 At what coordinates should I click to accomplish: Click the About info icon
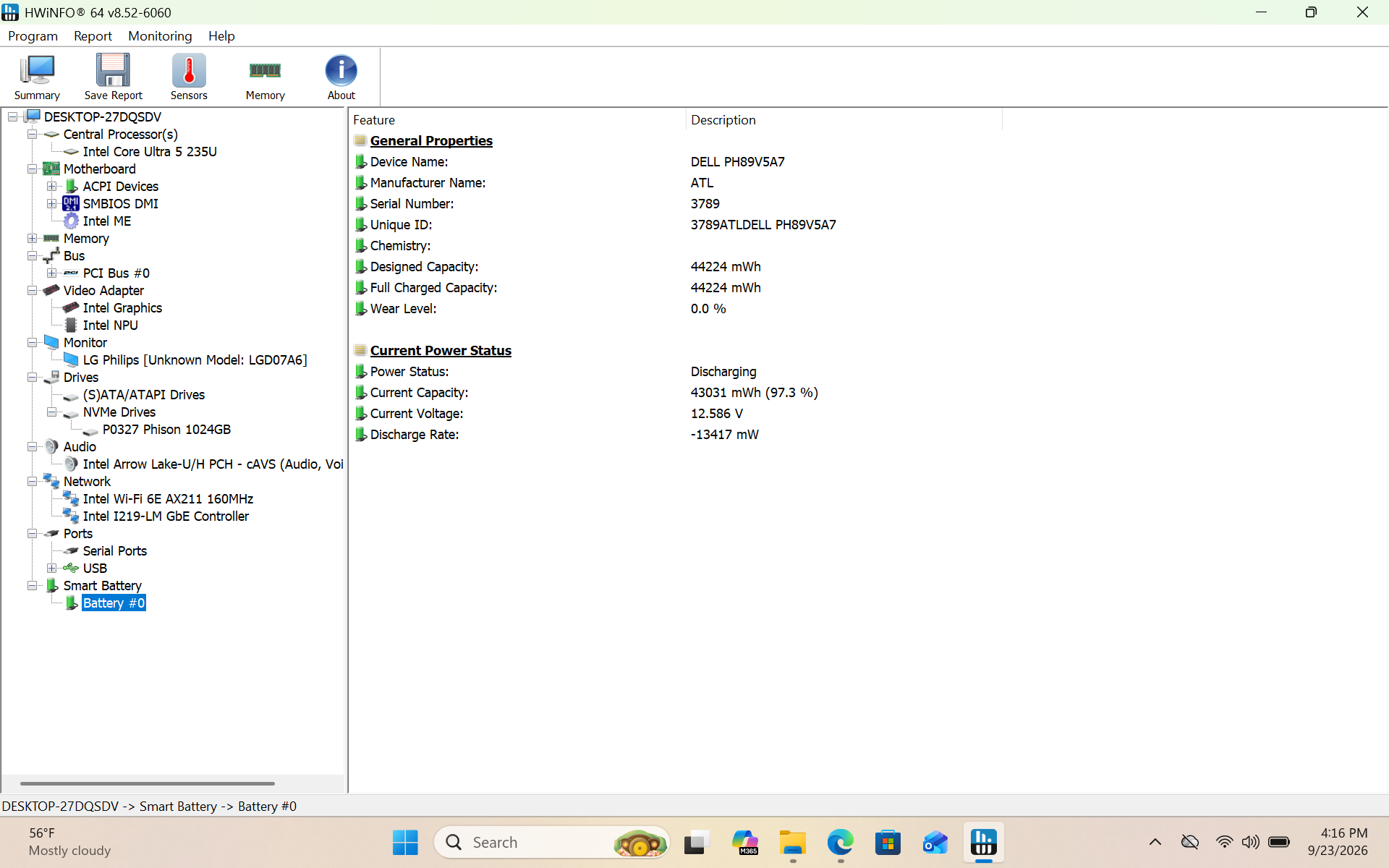(341, 77)
